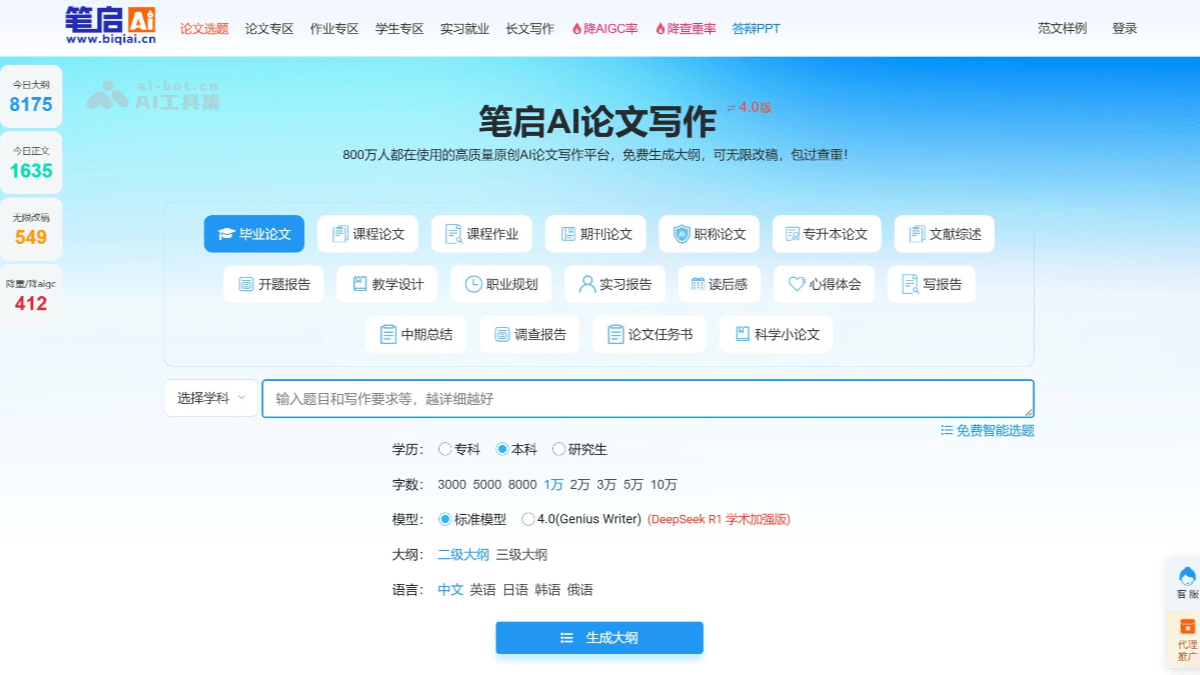Click the 生成大纲 generate button
The image size is (1200, 675).
pos(598,637)
